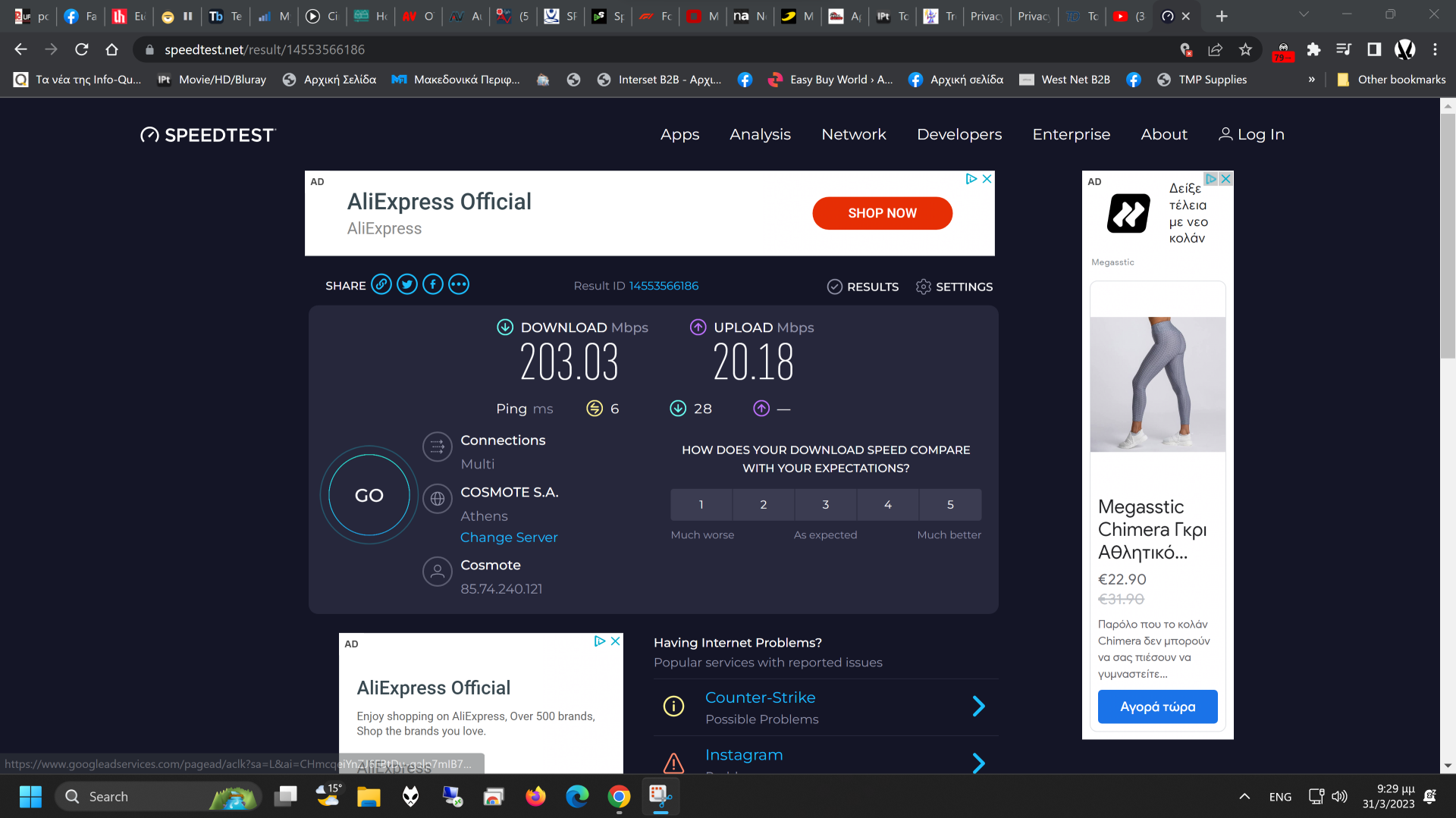This screenshot has height=818, width=1456.
Task: Open a new browser tab
Action: pyautogui.click(x=1221, y=16)
